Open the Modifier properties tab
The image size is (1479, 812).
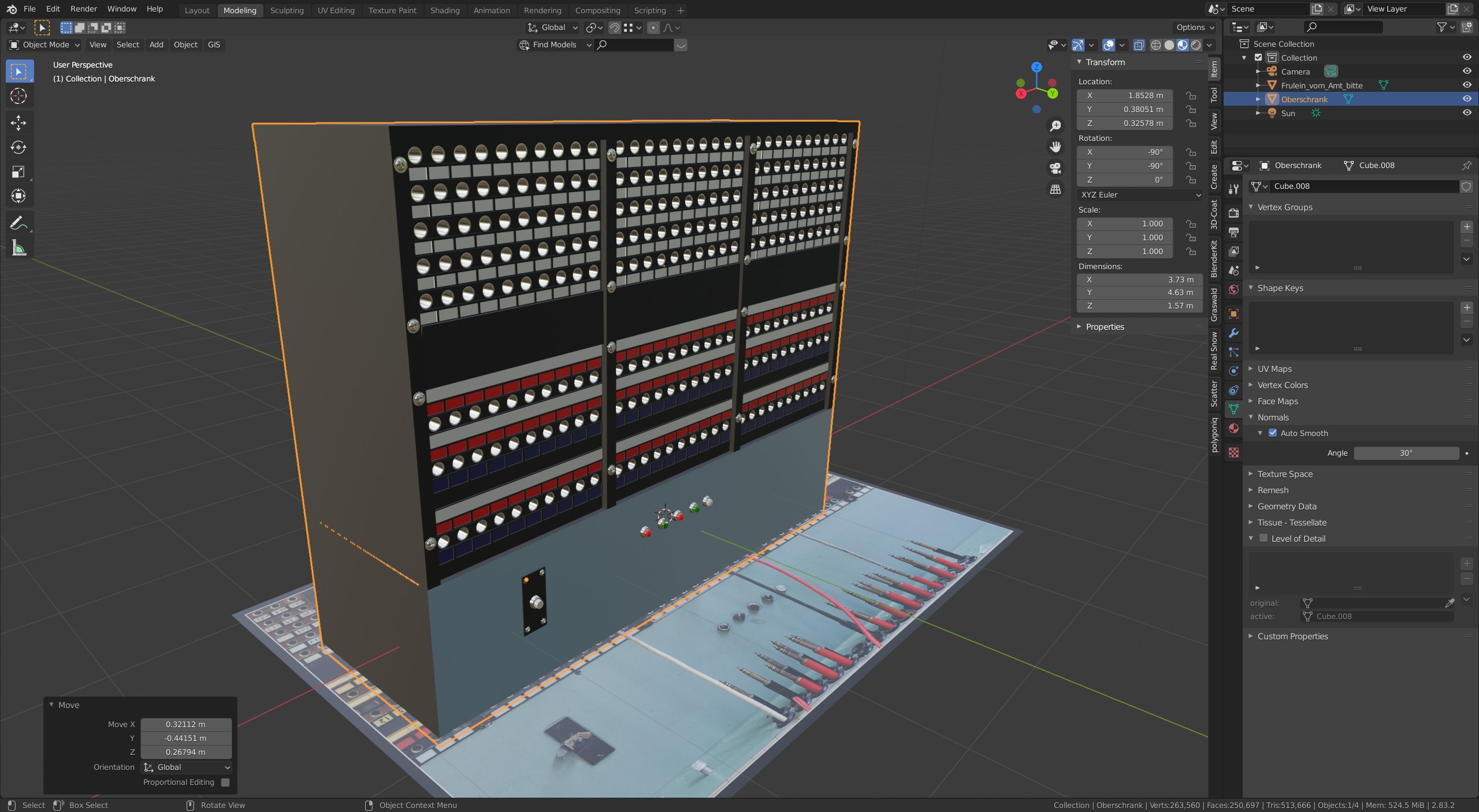pos(1233,333)
